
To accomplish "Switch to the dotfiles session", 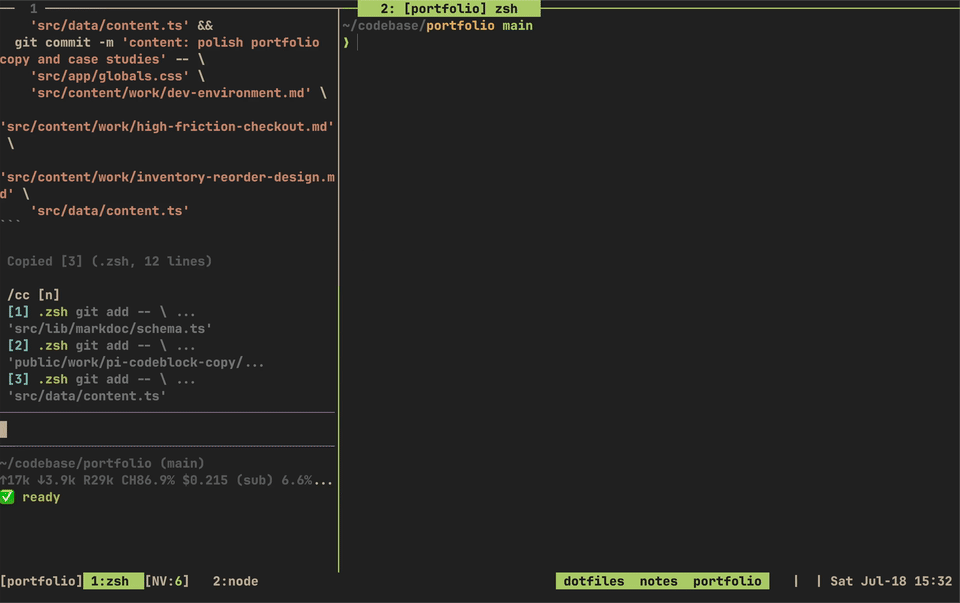I will 593,581.
